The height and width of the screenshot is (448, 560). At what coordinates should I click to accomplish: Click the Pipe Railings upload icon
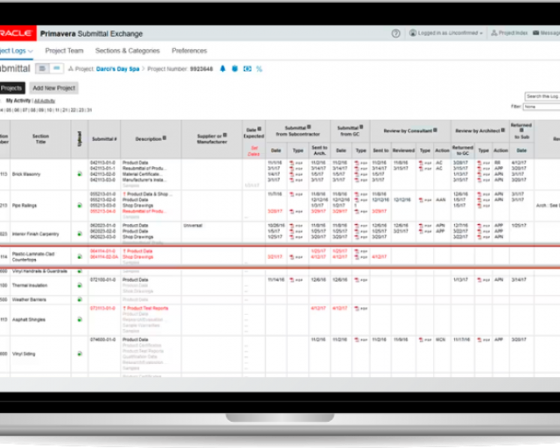point(80,205)
